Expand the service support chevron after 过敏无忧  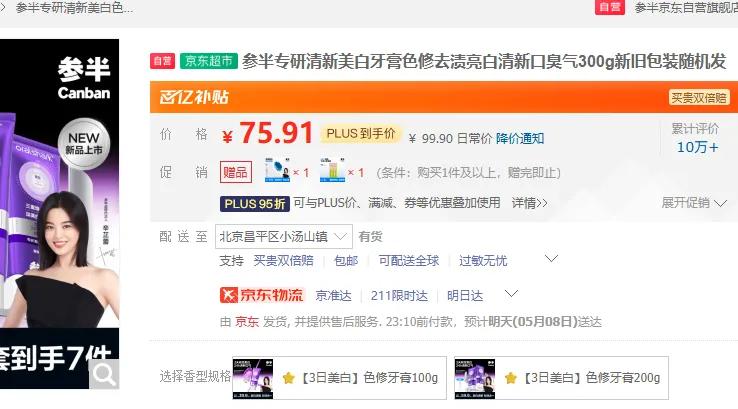[551, 258]
